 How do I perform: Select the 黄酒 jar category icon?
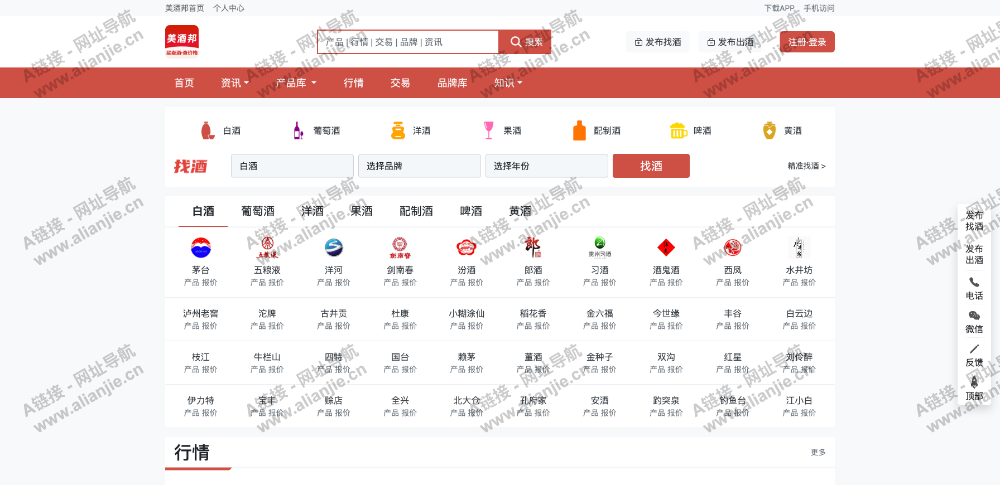770,130
